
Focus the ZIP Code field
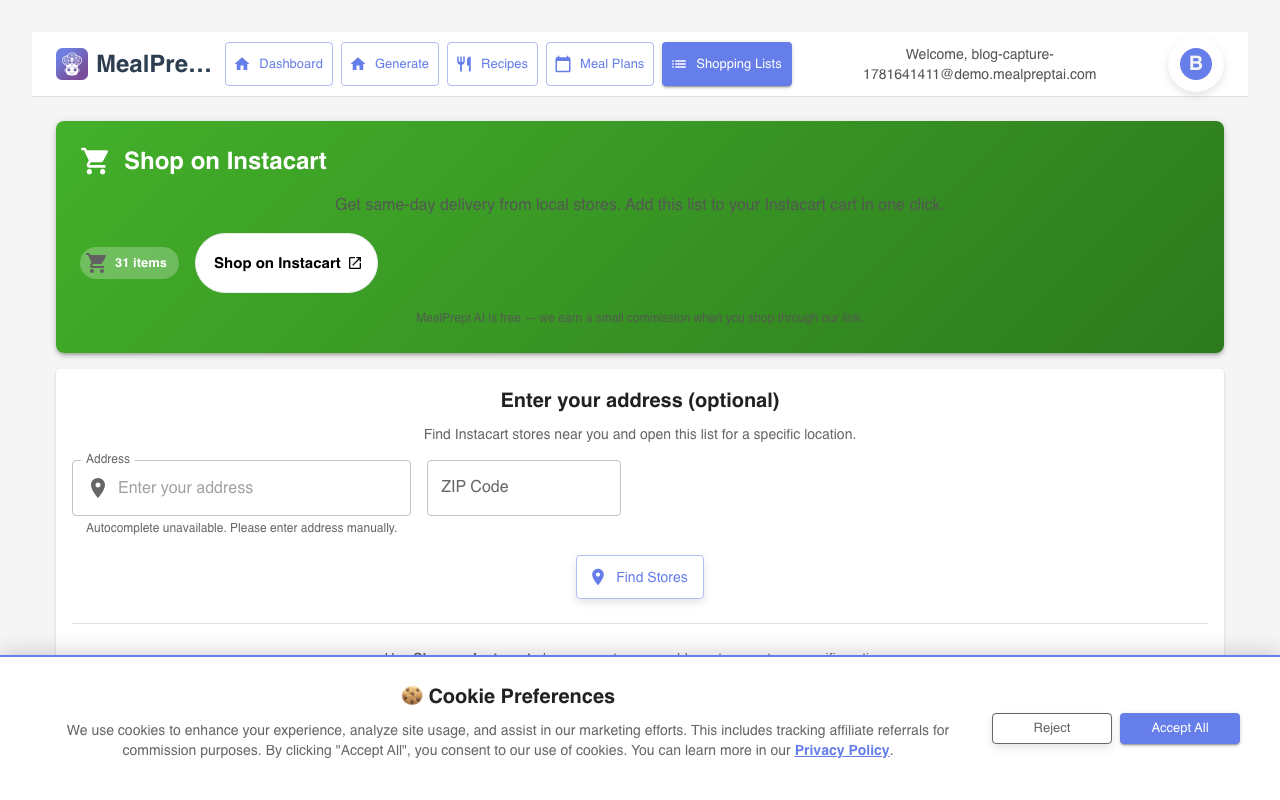tap(524, 488)
